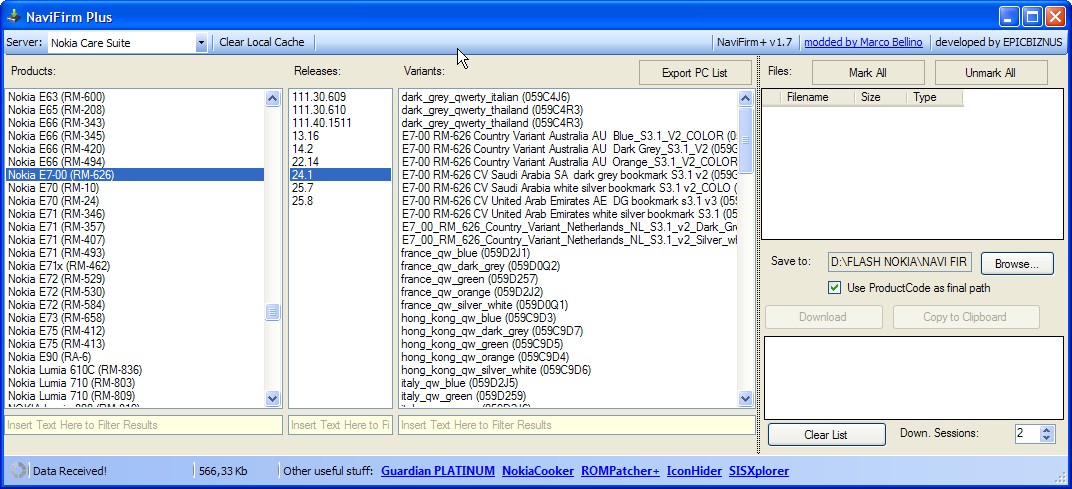This screenshot has height=489, width=1072.
Task: Decrease Down. Sessions with down arrow
Action: (x=1046, y=438)
